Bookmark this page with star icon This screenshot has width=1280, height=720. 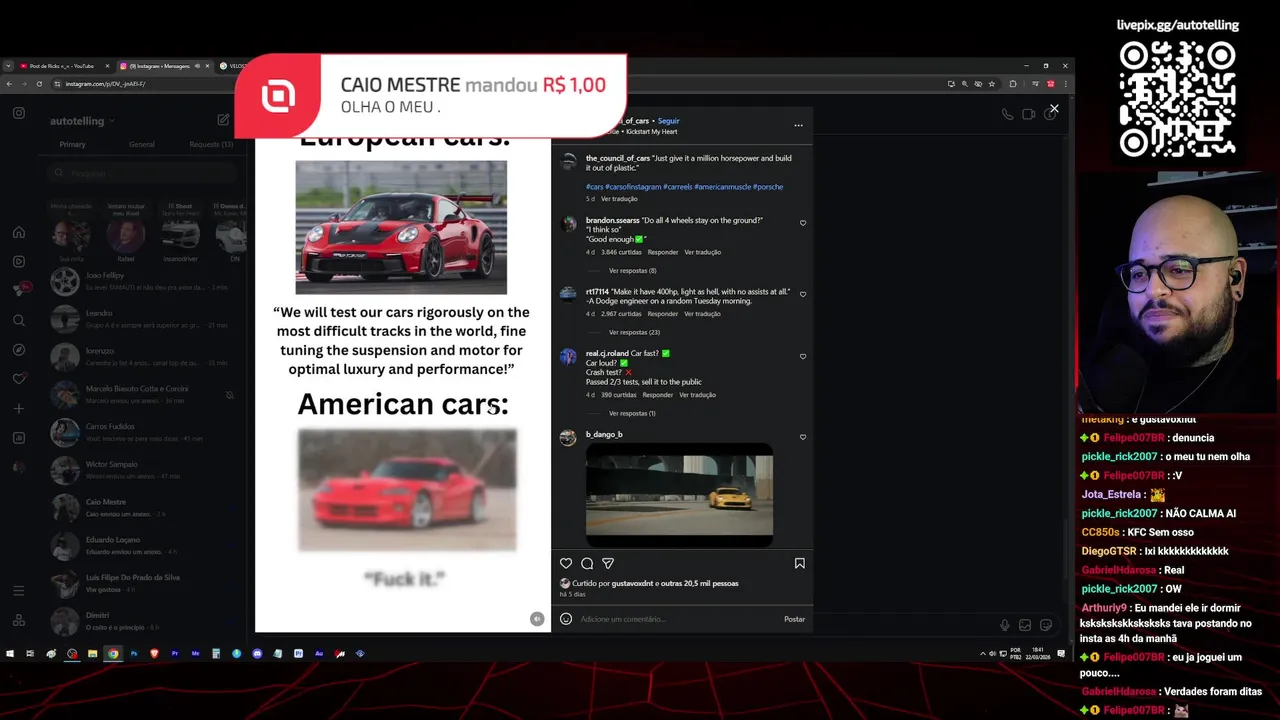994,84
